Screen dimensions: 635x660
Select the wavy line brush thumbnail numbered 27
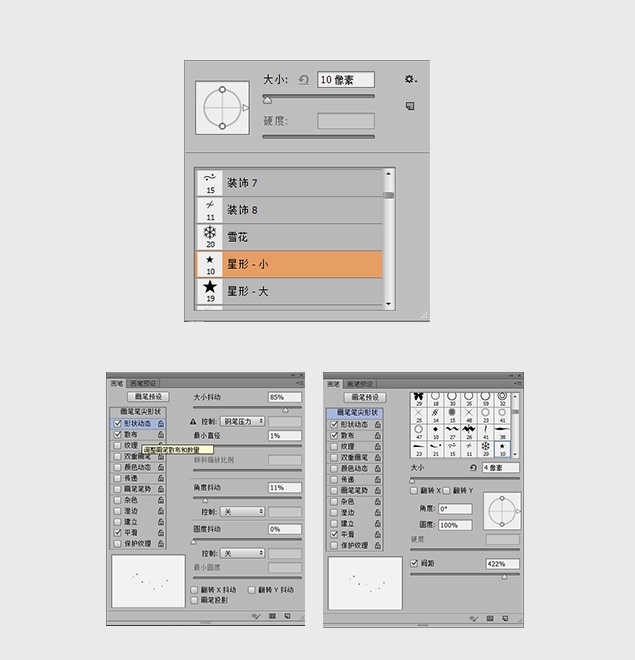(x=452, y=432)
